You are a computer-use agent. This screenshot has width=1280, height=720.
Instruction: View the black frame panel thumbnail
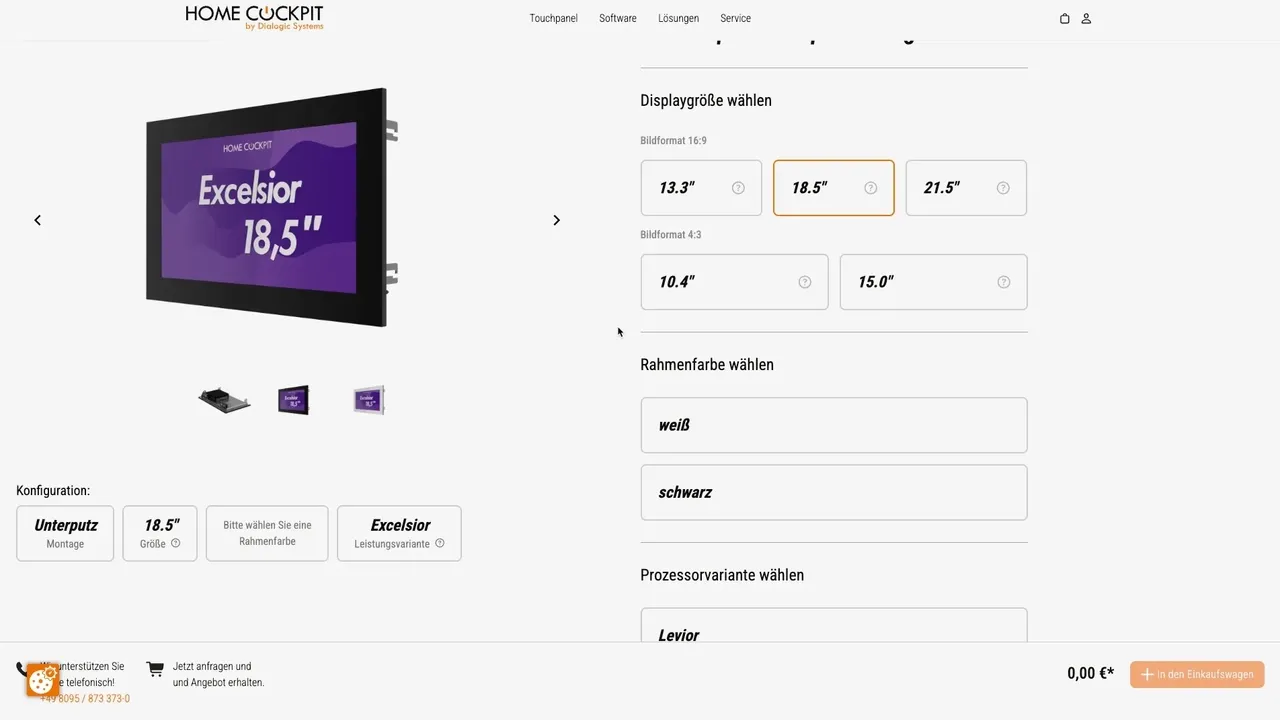click(294, 400)
